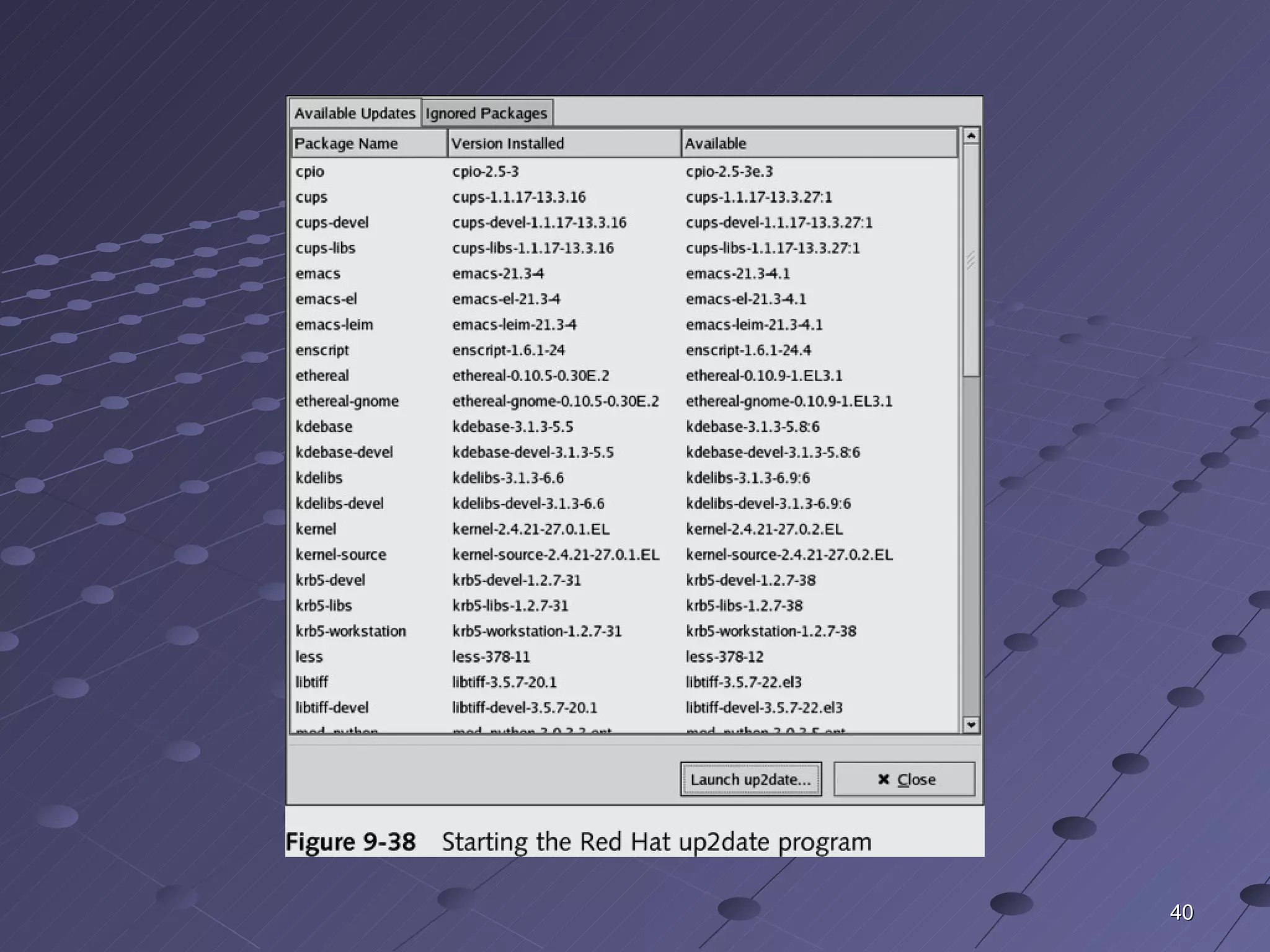The width and height of the screenshot is (1270, 952).
Task: Click installed version emacs-21.3-4
Action: [498, 273]
